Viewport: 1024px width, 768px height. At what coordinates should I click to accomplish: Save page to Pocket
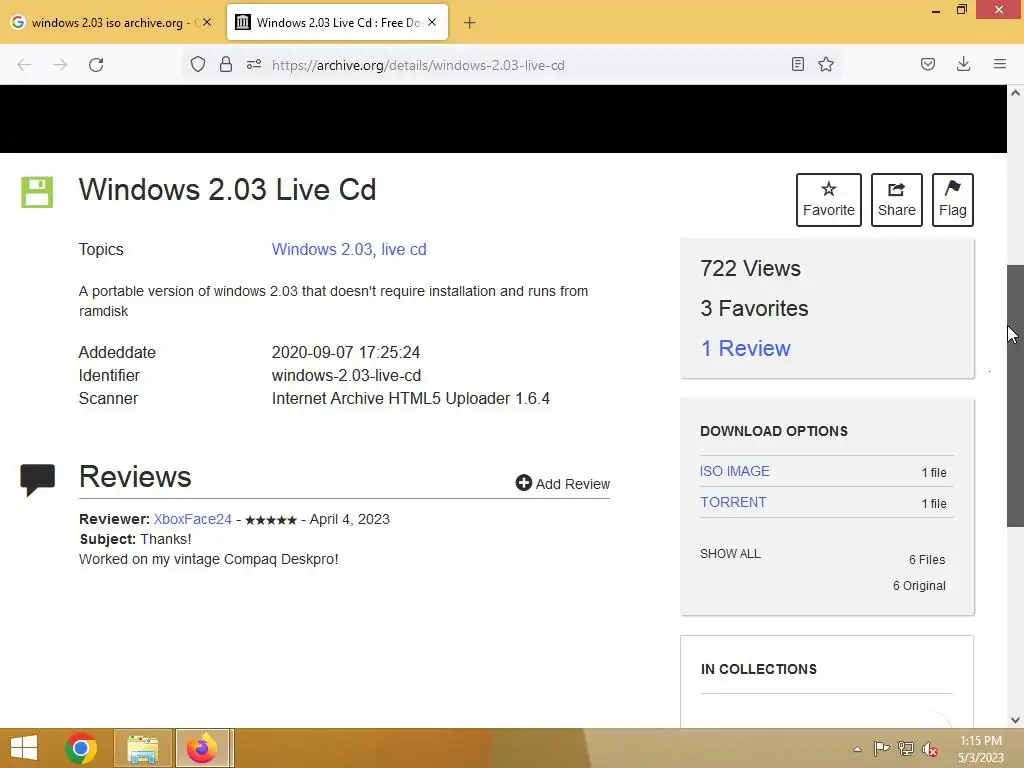pos(928,64)
